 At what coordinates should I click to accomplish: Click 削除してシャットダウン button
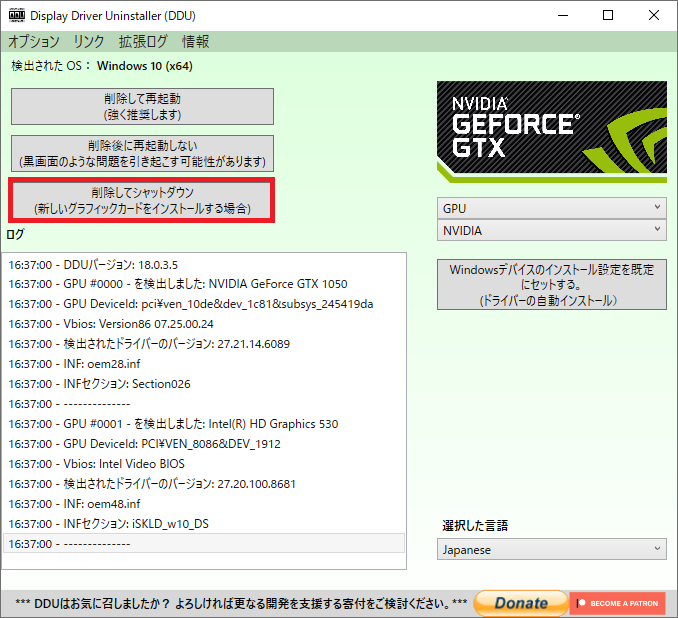coord(142,200)
